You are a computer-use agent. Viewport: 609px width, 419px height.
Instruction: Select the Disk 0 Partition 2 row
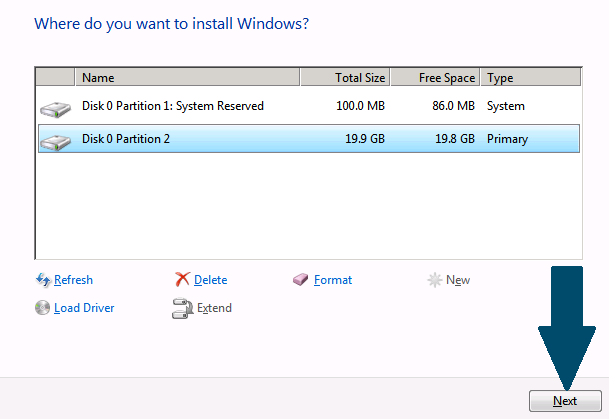pyautogui.click(x=309, y=139)
